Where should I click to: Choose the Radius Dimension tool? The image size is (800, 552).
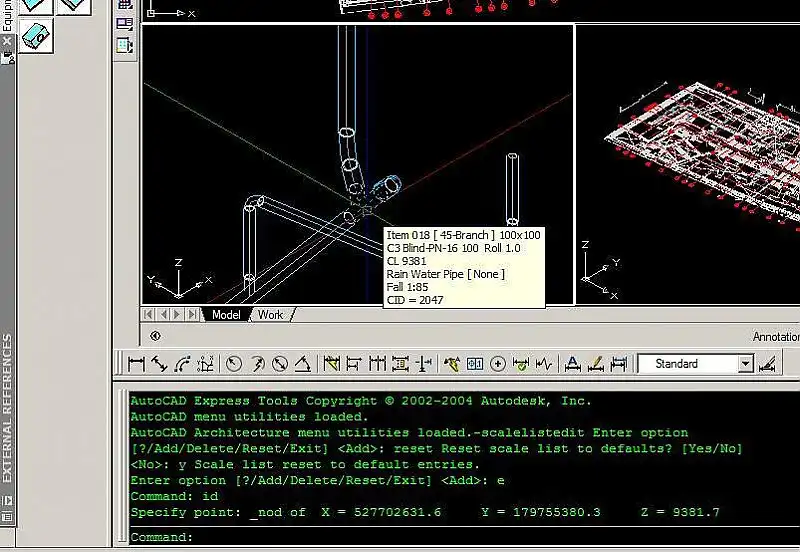point(234,364)
